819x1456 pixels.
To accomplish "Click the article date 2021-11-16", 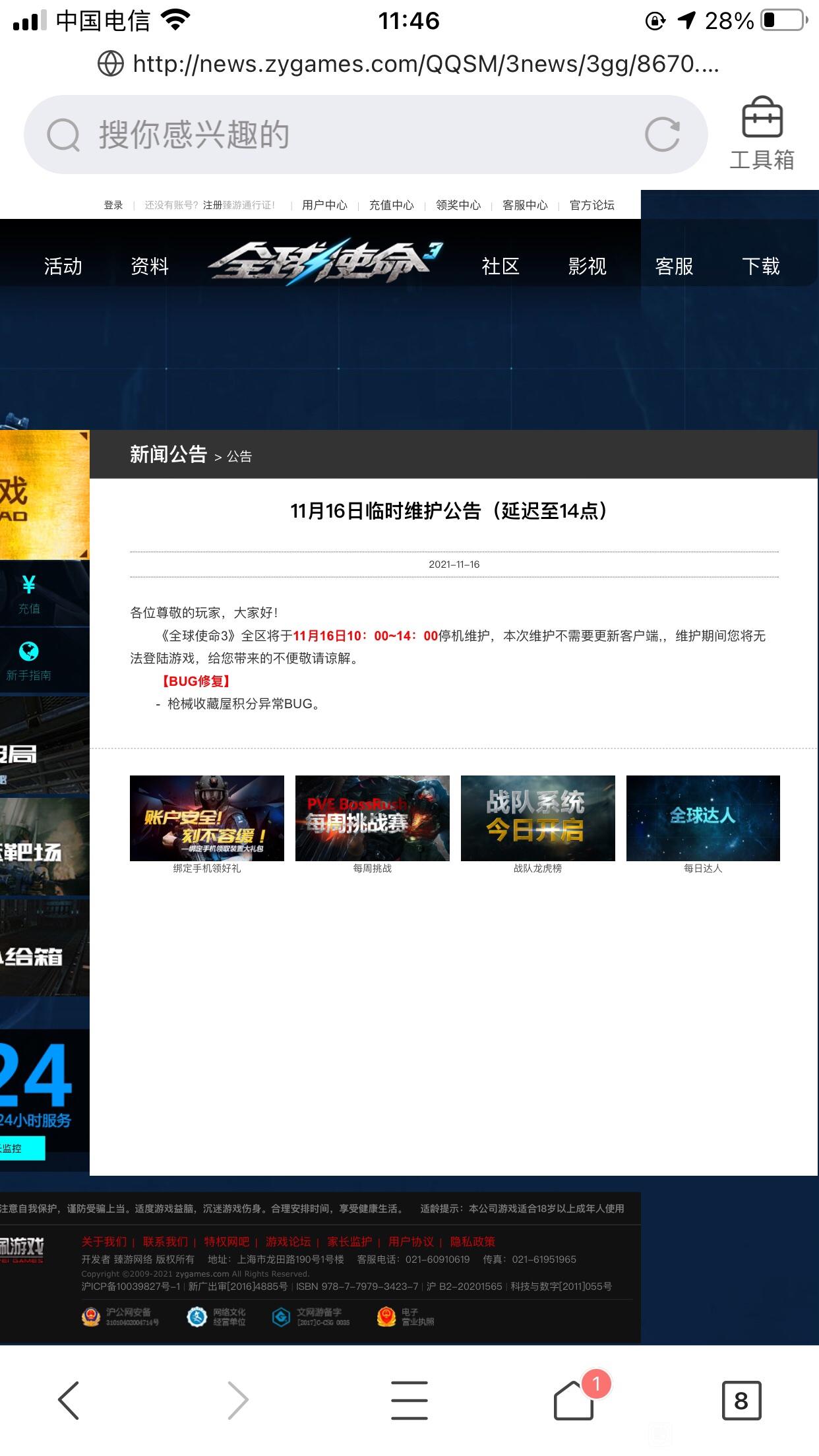I will coord(454,564).
